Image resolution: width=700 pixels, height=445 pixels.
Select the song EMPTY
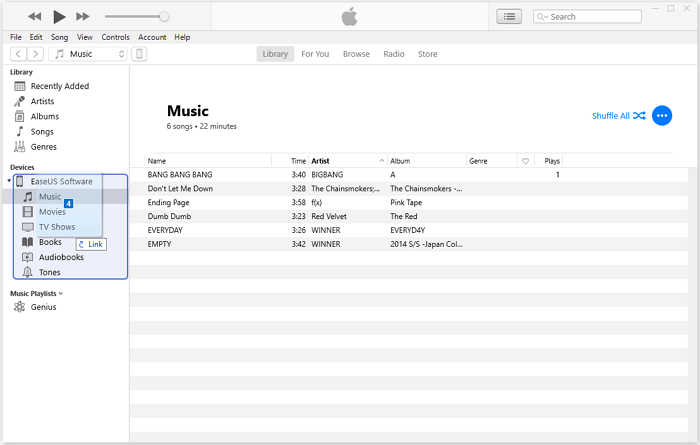click(159, 244)
